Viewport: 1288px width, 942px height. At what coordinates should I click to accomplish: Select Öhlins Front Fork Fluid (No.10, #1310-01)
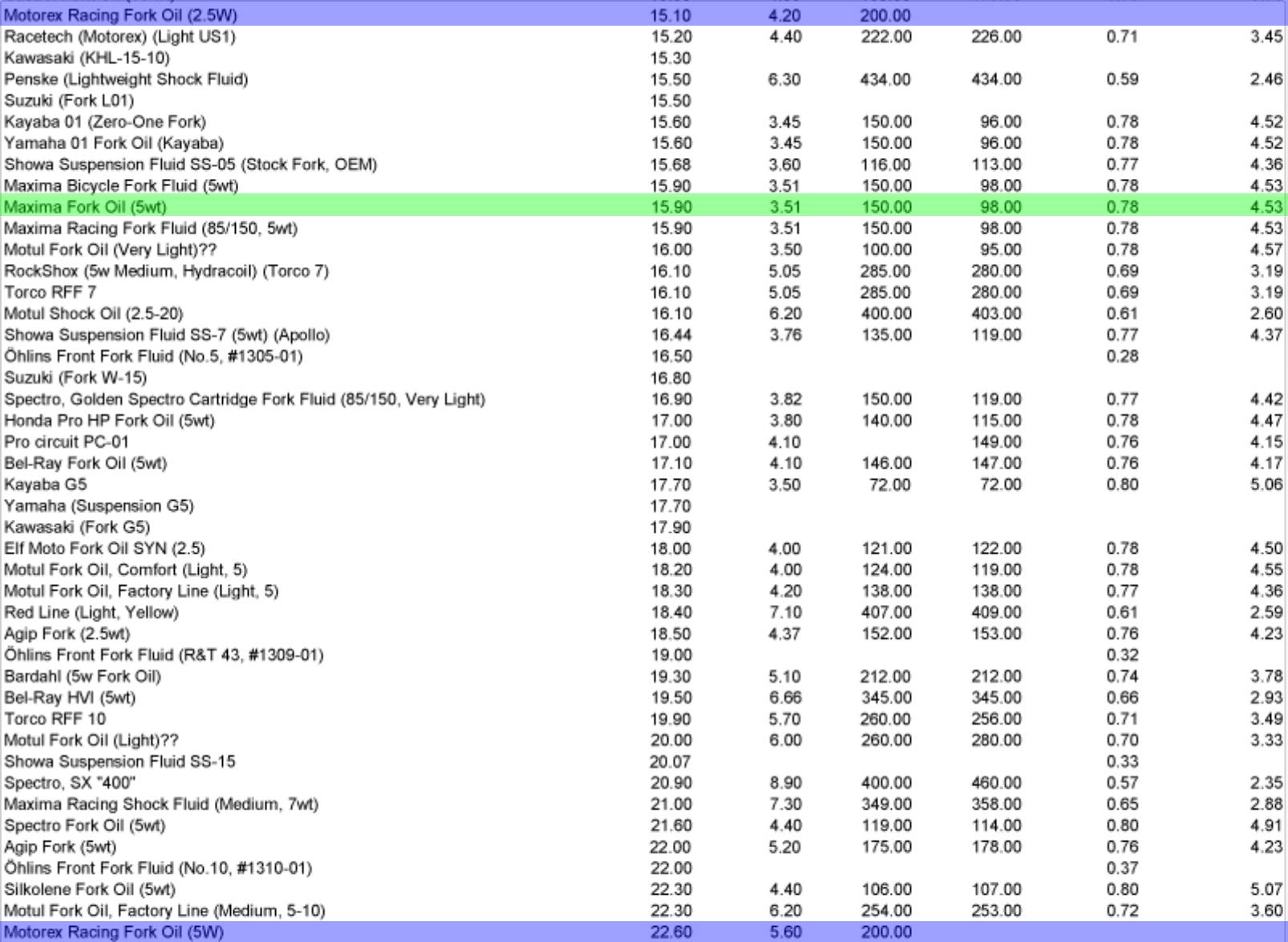click(x=158, y=868)
